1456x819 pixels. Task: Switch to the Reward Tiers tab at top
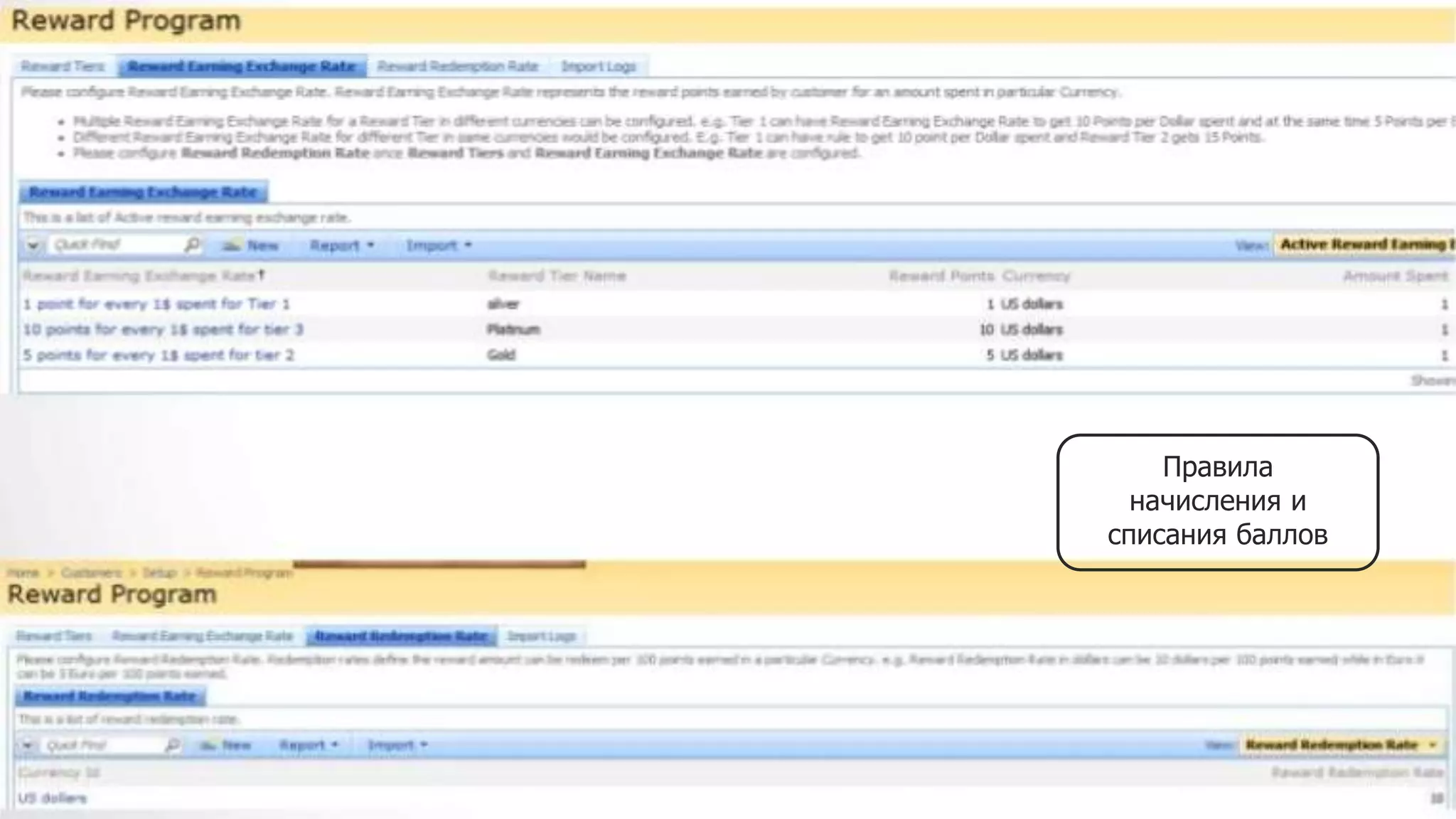pyautogui.click(x=63, y=66)
